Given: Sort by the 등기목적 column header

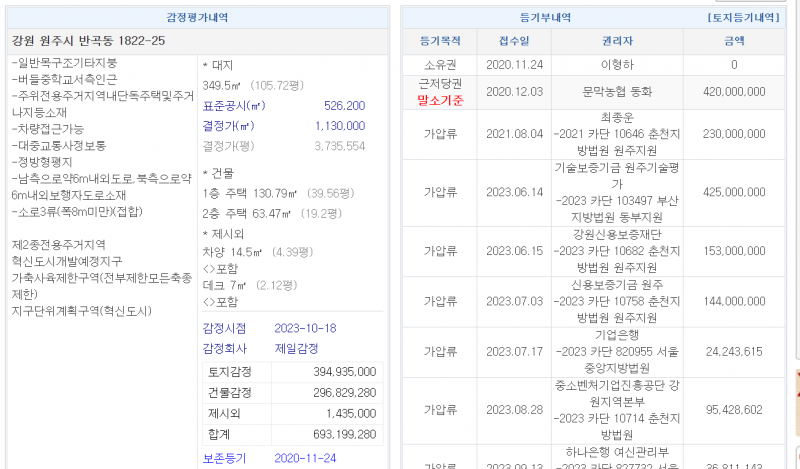Looking at the screenshot, I should tap(441, 41).
